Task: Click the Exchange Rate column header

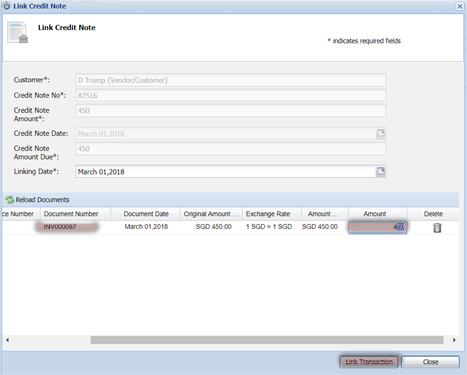Action: (272, 214)
